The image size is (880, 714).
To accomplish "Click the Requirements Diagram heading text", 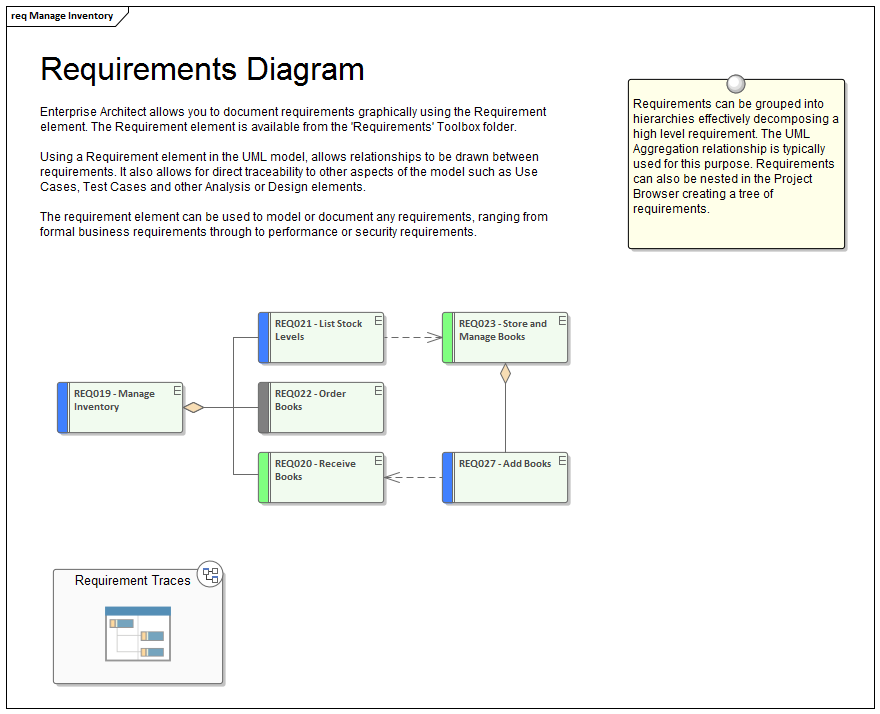I will (200, 69).
